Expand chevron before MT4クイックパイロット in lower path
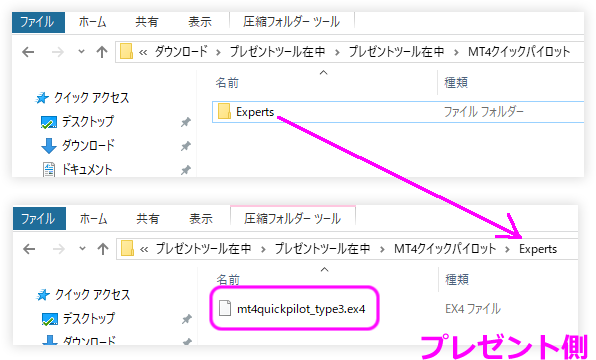Screen dimensions: 596x360 click(x=382, y=250)
